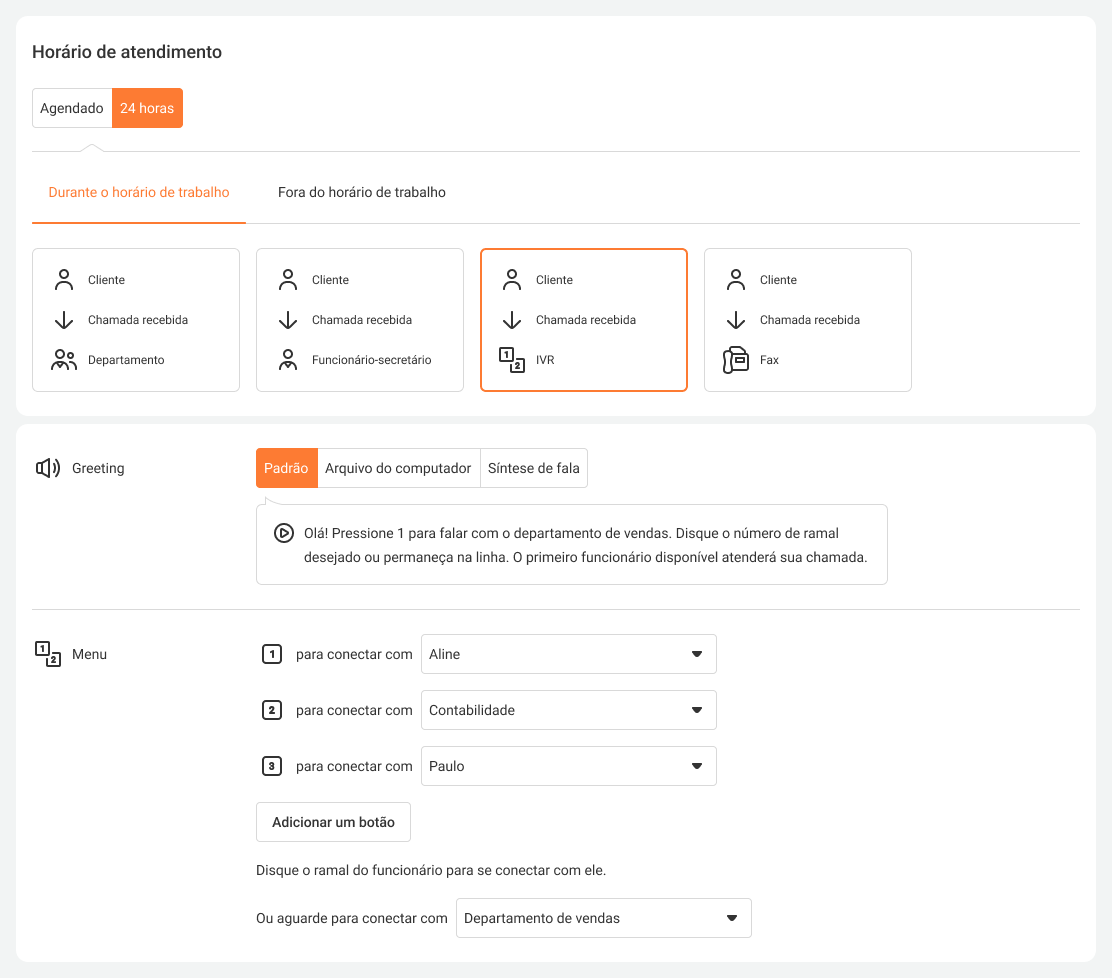Click the number 1 key icon

click(271, 654)
